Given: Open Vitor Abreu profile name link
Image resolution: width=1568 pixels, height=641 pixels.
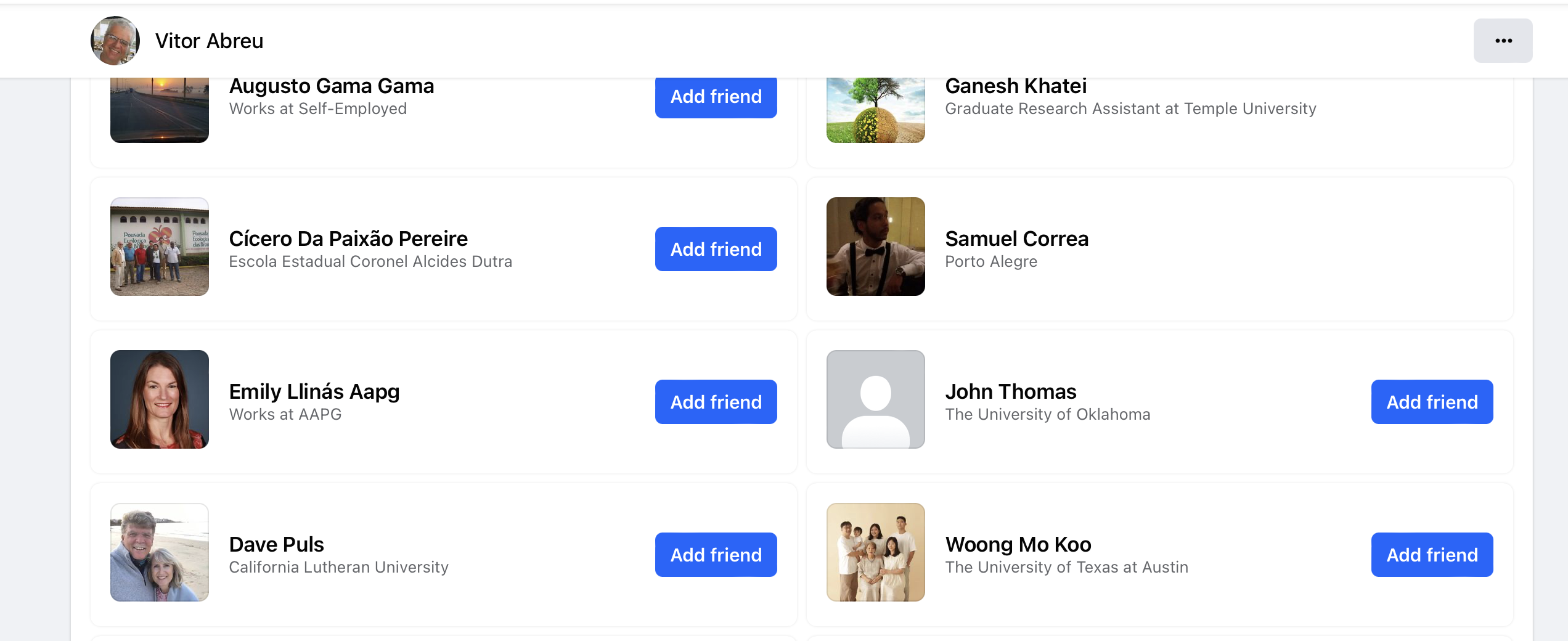Looking at the screenshot, I should 209,41.
